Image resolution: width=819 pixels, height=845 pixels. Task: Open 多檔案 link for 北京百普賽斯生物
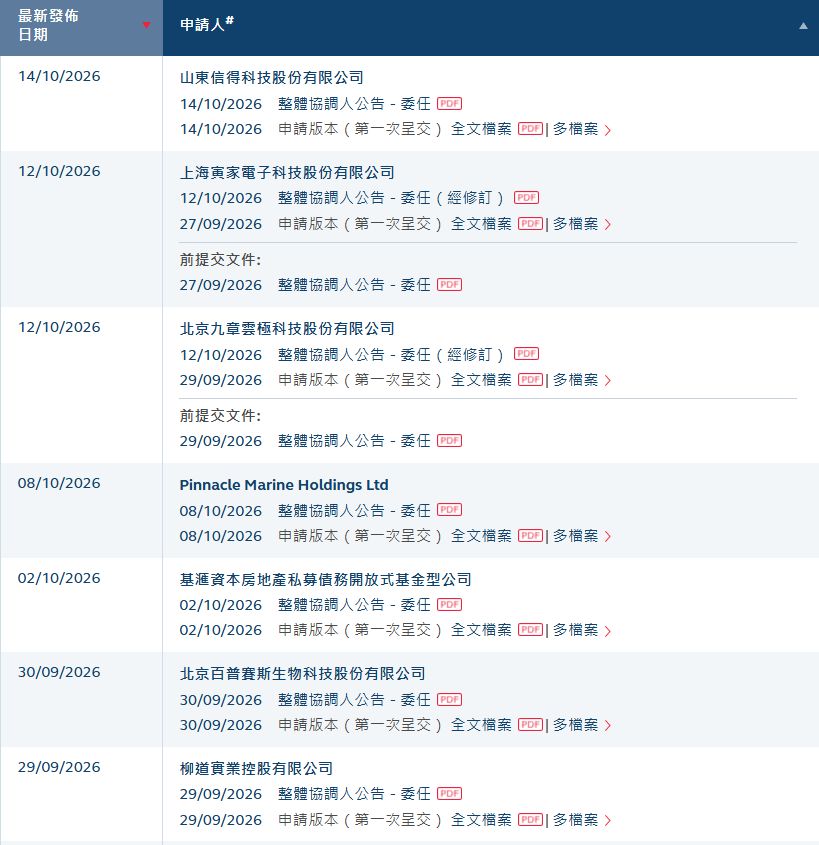point(575,725)
